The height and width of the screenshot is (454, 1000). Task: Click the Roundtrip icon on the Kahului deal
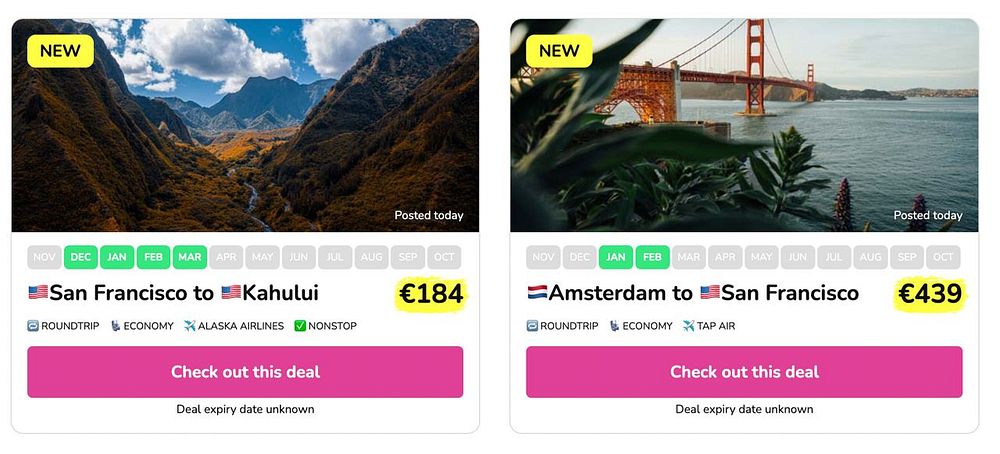33,326
